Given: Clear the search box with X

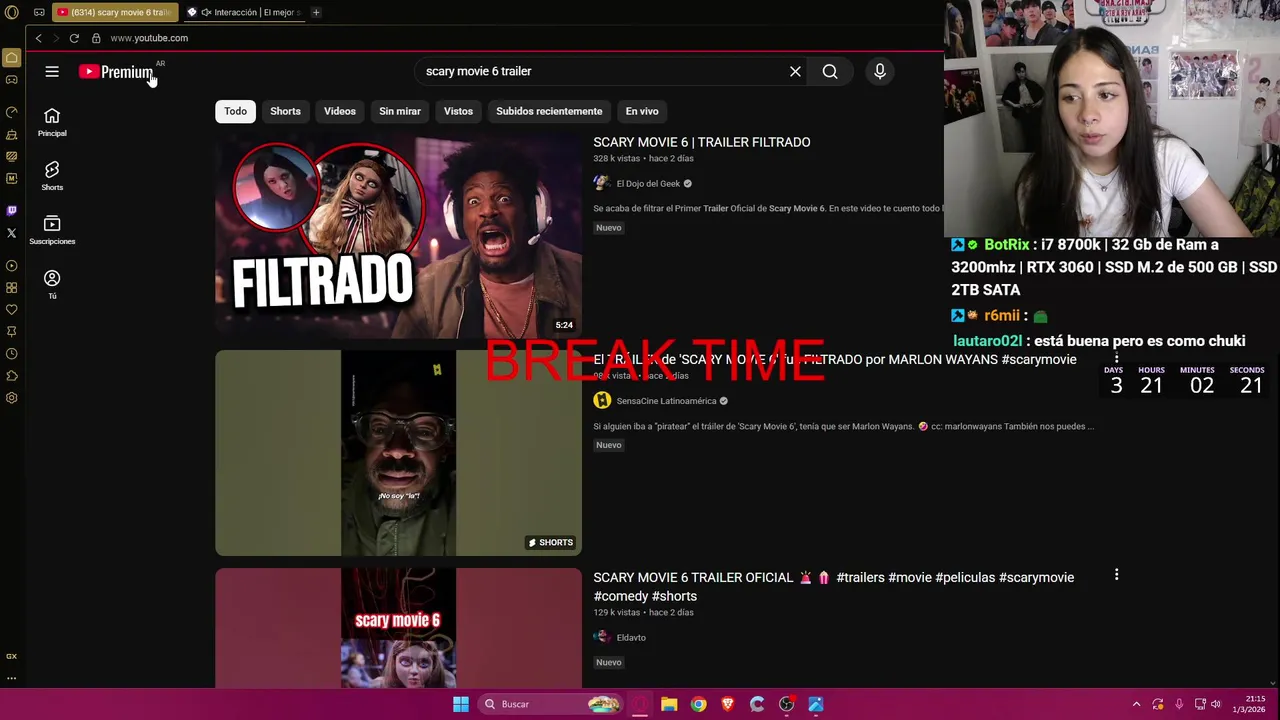Looking at the screenshot, I should tap(795, 71).
